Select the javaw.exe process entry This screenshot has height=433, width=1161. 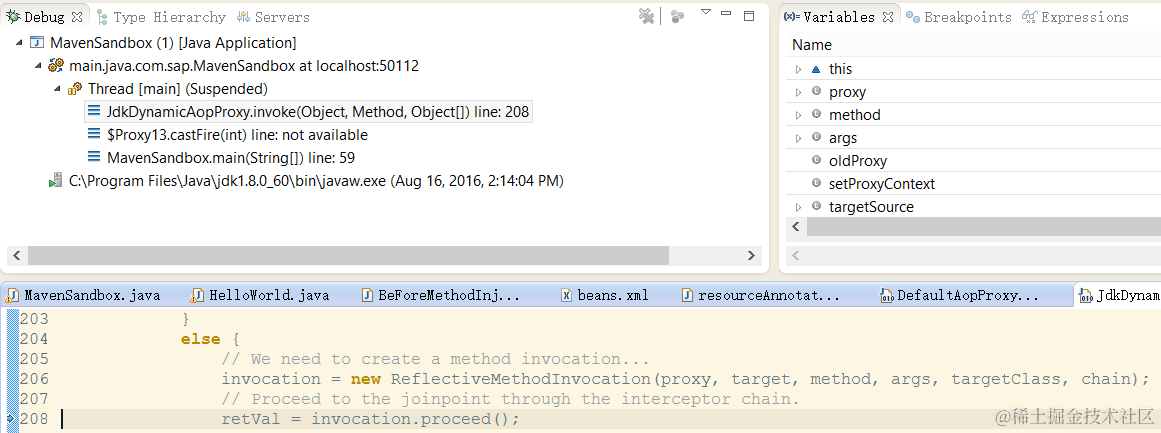(x=316, y=181)
